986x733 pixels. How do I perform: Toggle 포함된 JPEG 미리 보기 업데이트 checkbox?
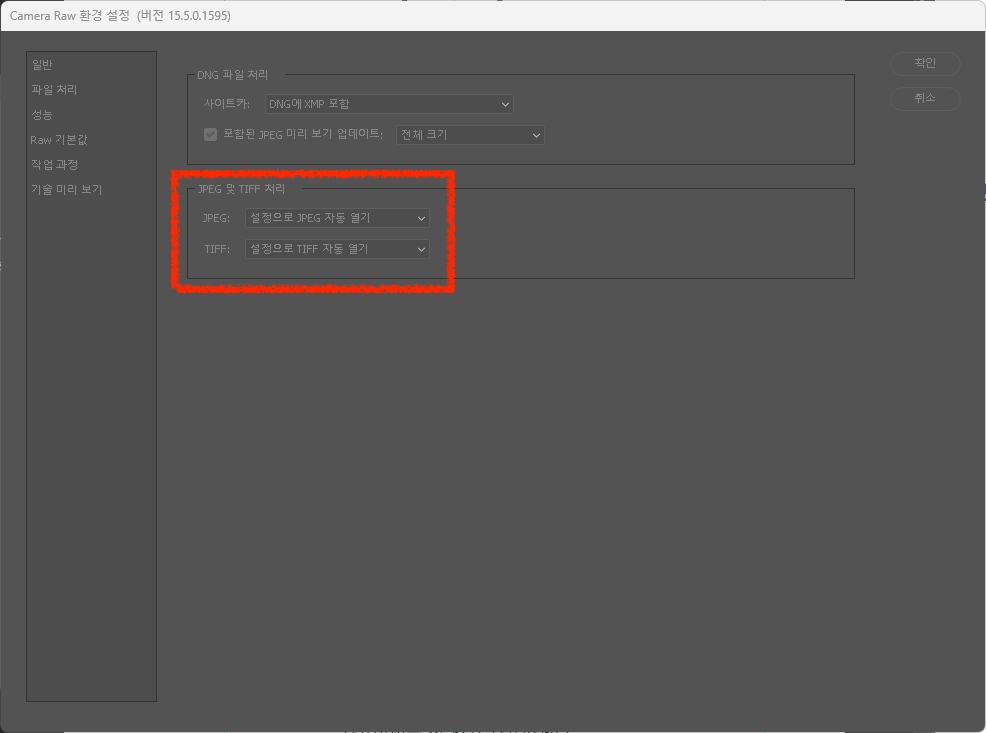pyautogui.click(x=211, y=135)
